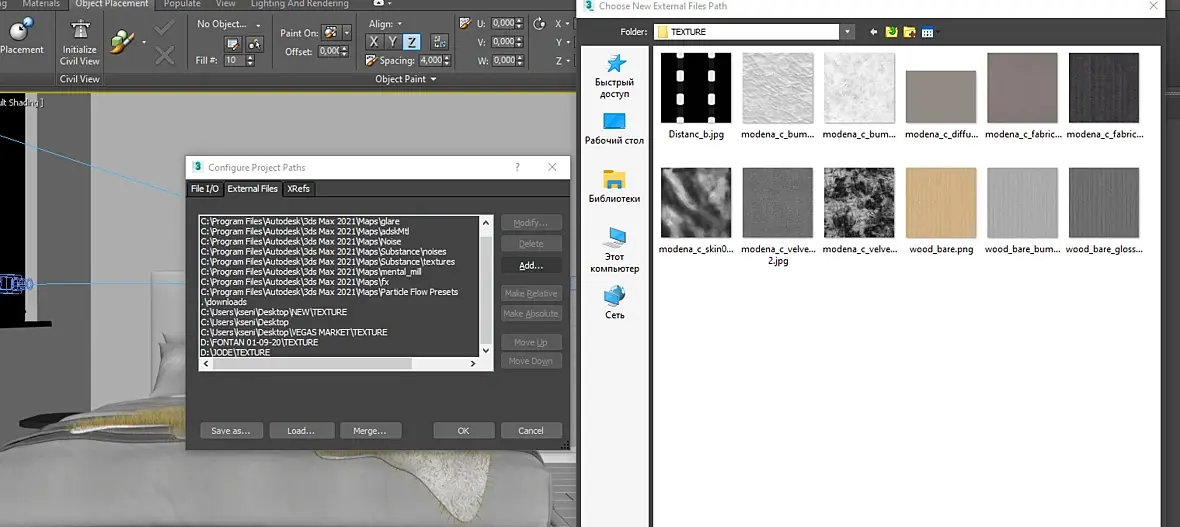The image size is (1180, 527).
Task: Click the path list horizontal scrollbar
Action: 310,364
